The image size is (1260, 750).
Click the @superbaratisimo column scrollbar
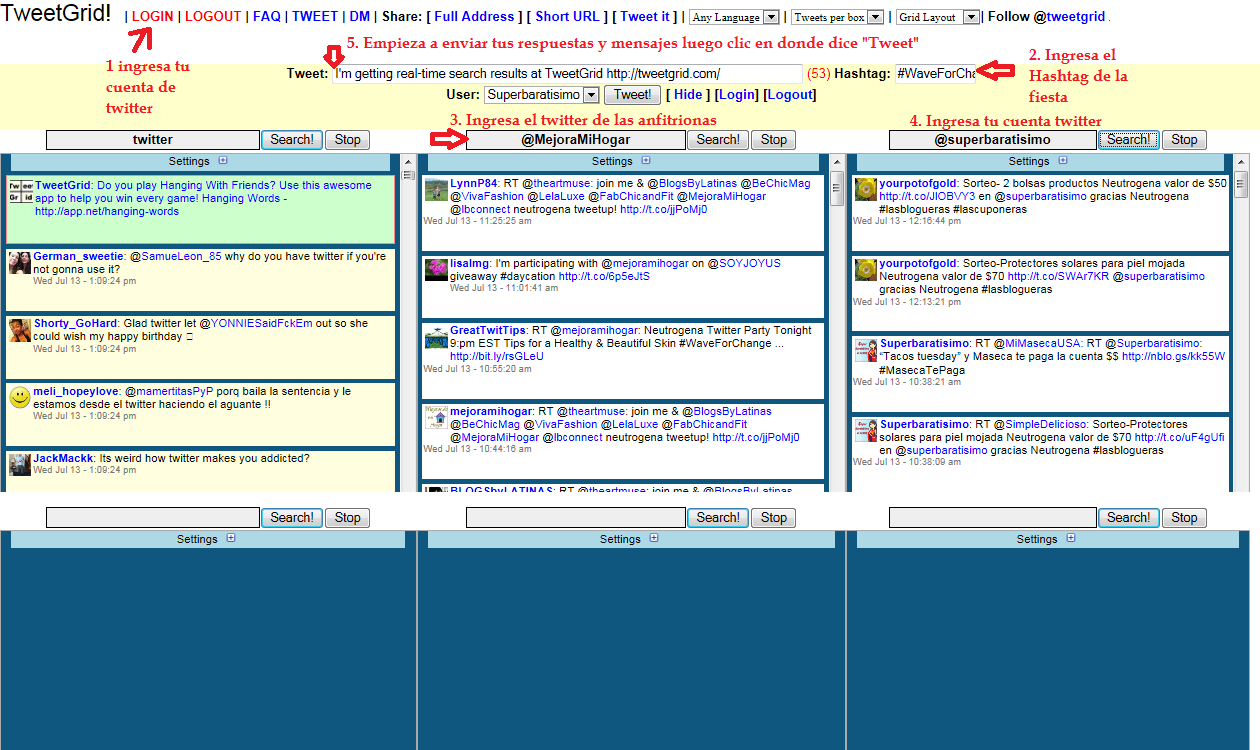[x=1241, y=322]
